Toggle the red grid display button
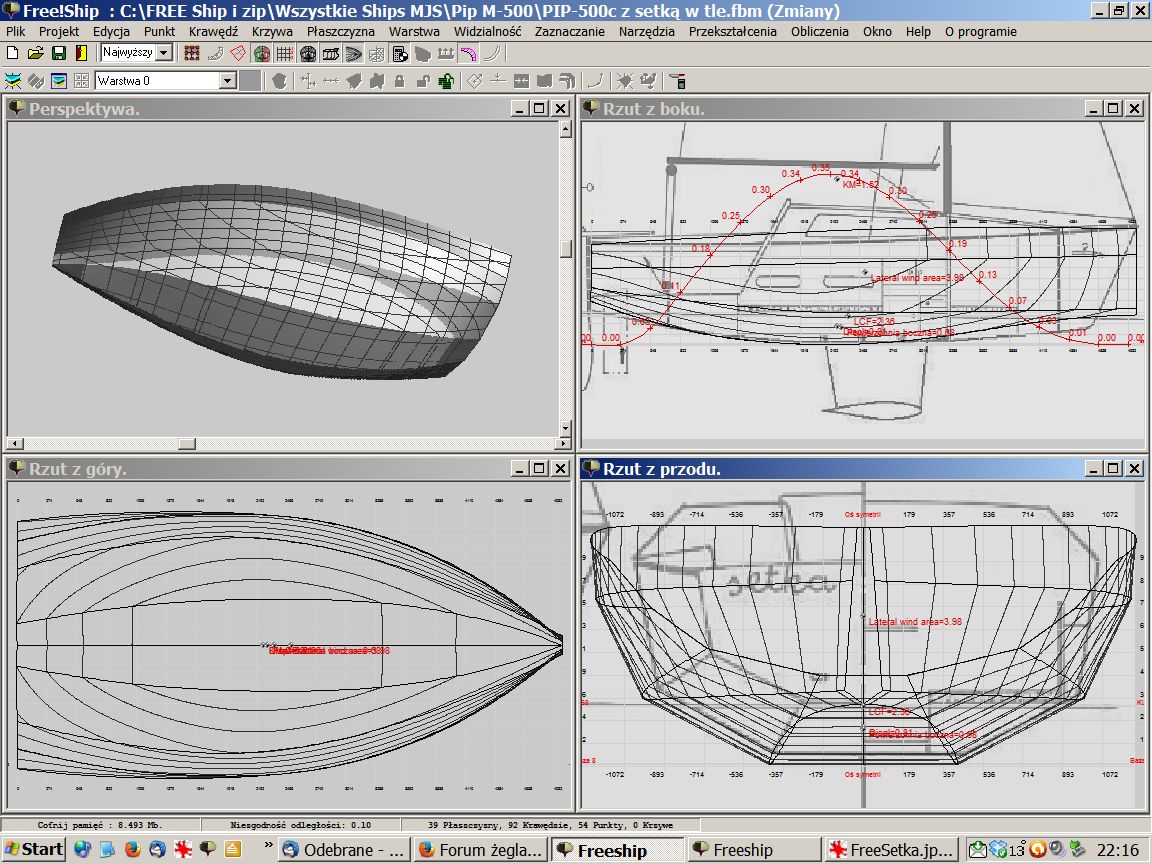This screenshot has width=1152, height=864. point(284,53)
